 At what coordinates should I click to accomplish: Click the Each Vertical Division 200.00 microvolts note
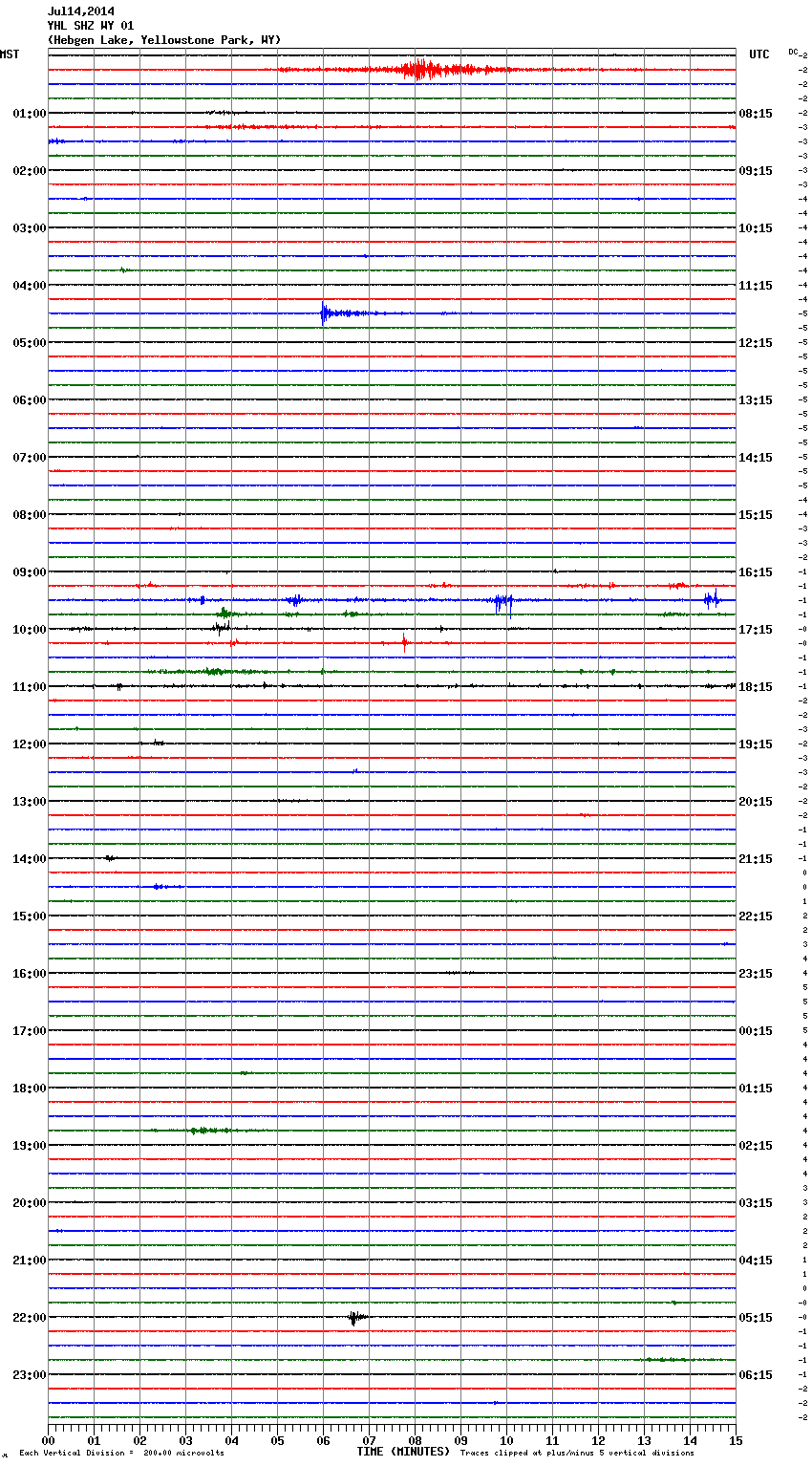point(121,1454)
